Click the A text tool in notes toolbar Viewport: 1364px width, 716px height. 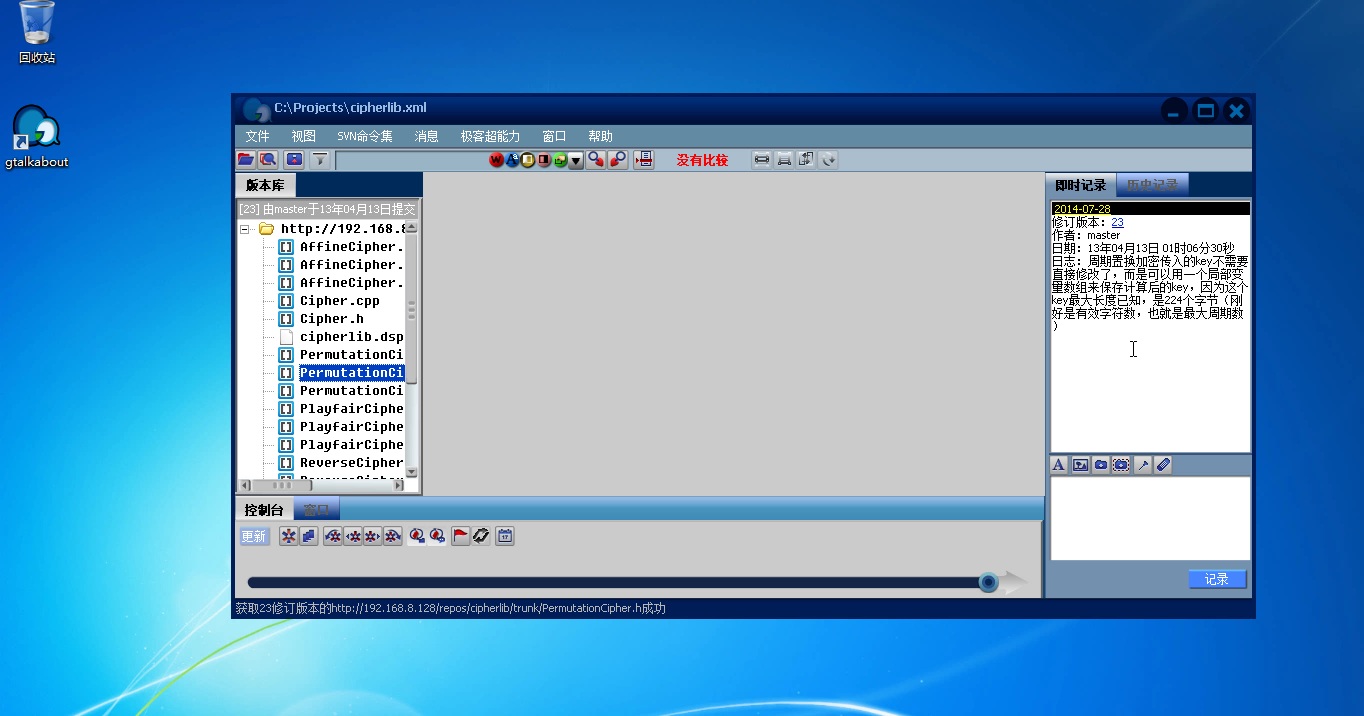pyautogui.click(x=1059, y=465)
